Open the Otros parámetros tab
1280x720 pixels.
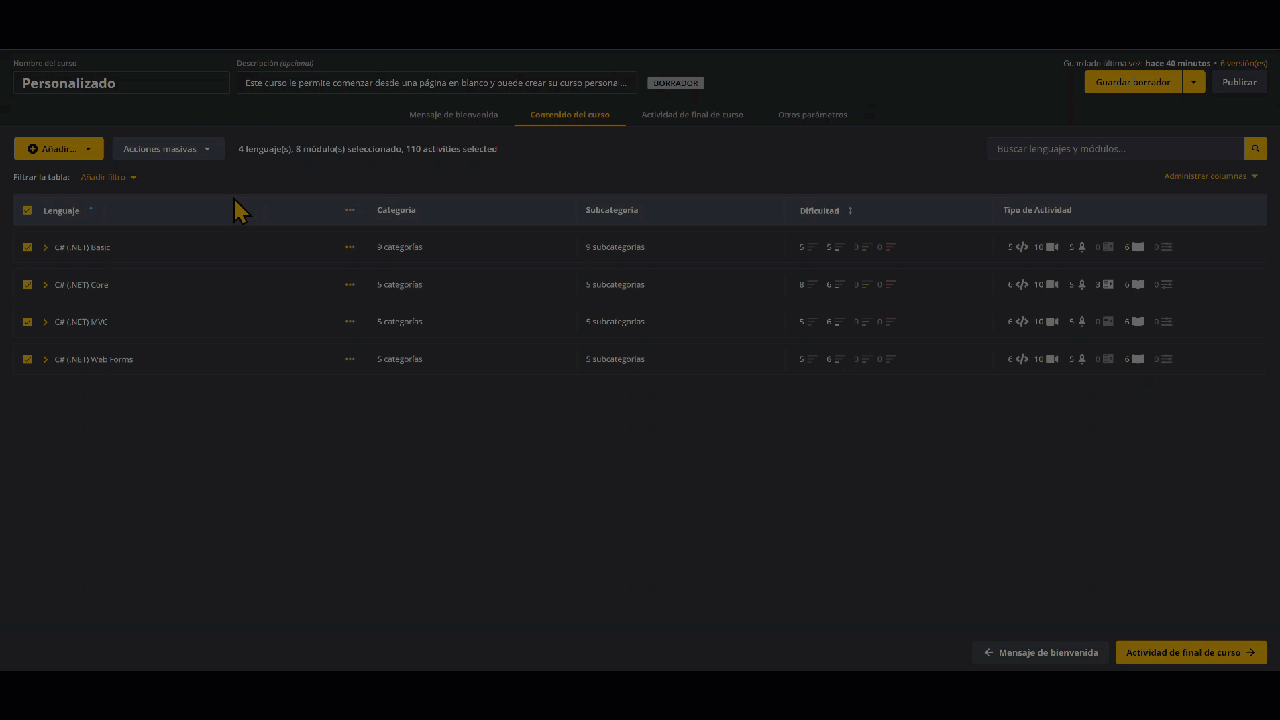coord(813,115)
